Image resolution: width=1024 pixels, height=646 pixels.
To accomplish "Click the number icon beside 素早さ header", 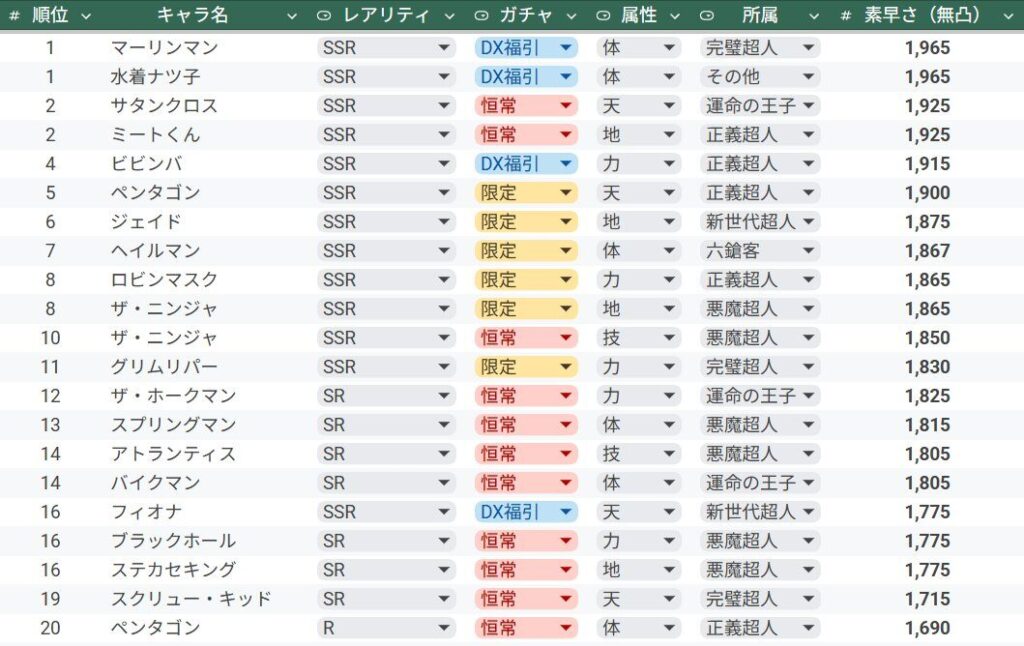I will [846, 16].
